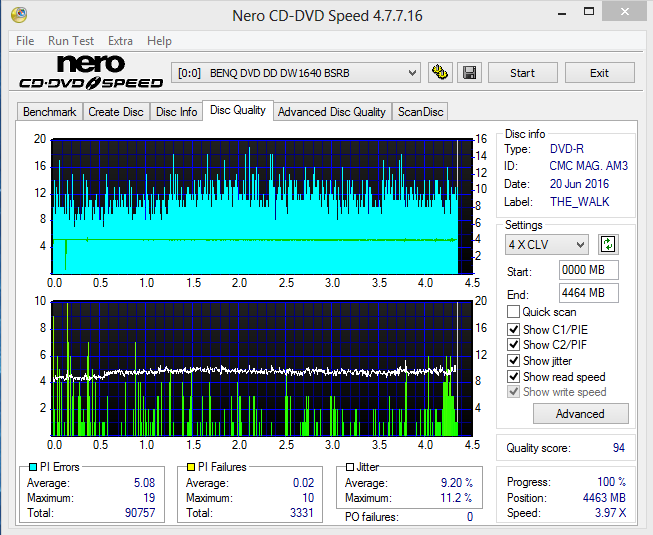Click the cyan PI Errors legend swatch
This screenshot has width=653, height=535.
pos(33,467)
